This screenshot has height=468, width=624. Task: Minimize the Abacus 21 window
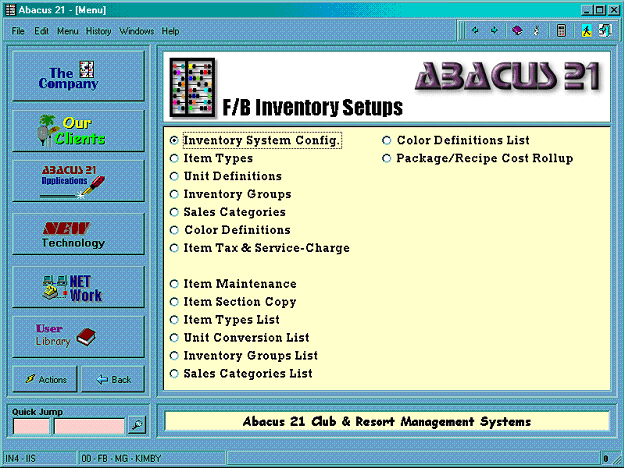coord(586,10)
